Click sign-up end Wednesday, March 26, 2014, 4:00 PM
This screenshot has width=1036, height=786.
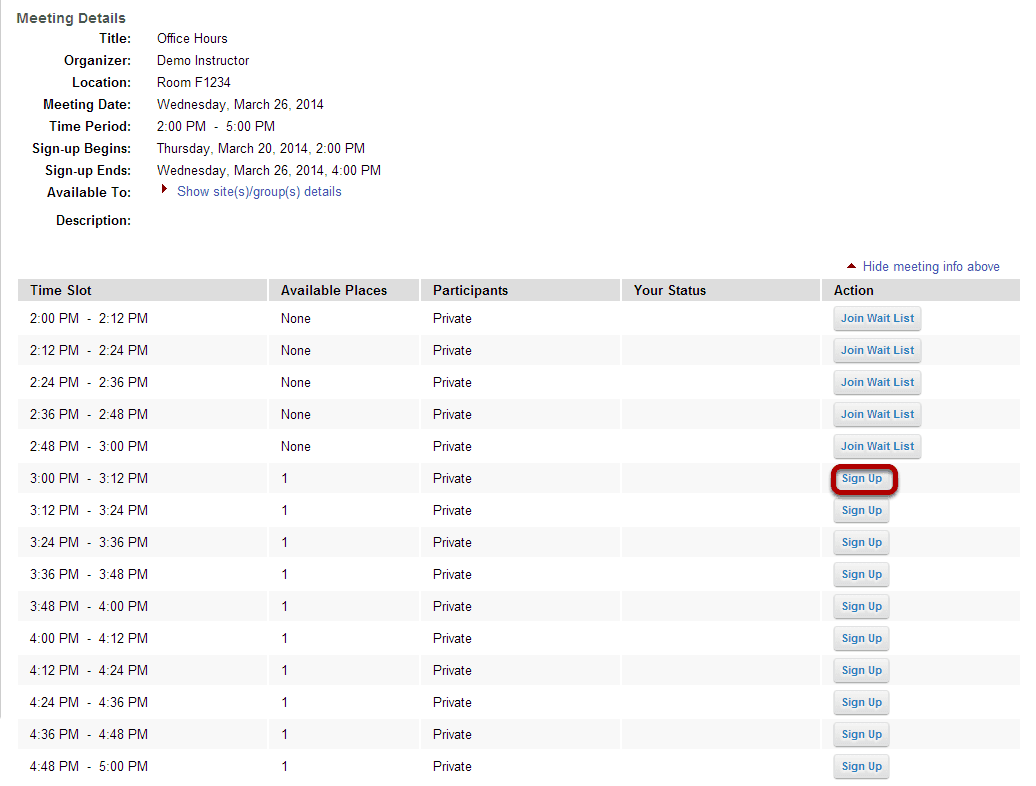click(268, 170)
